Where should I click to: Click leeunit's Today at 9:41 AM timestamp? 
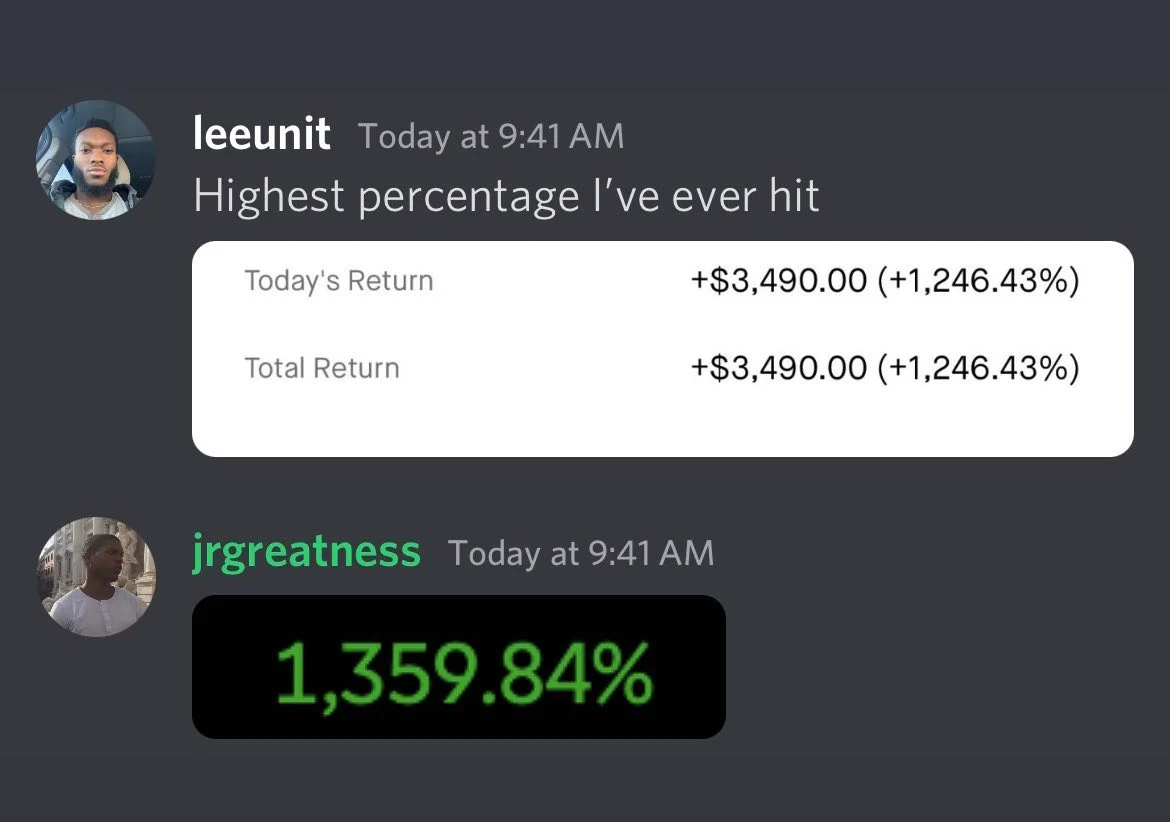point(491,137)
